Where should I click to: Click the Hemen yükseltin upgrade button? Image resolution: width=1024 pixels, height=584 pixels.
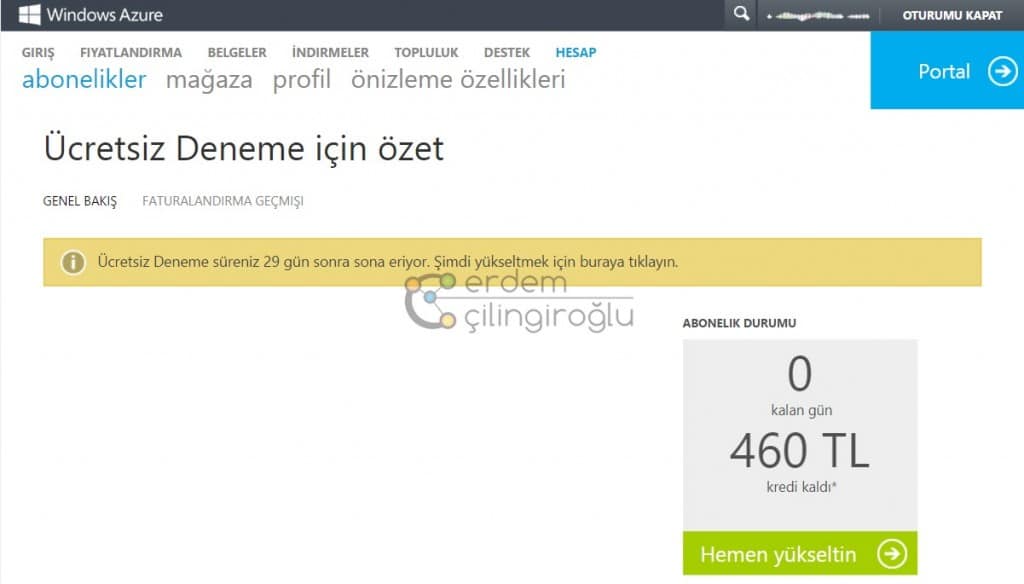coord(800,553)
